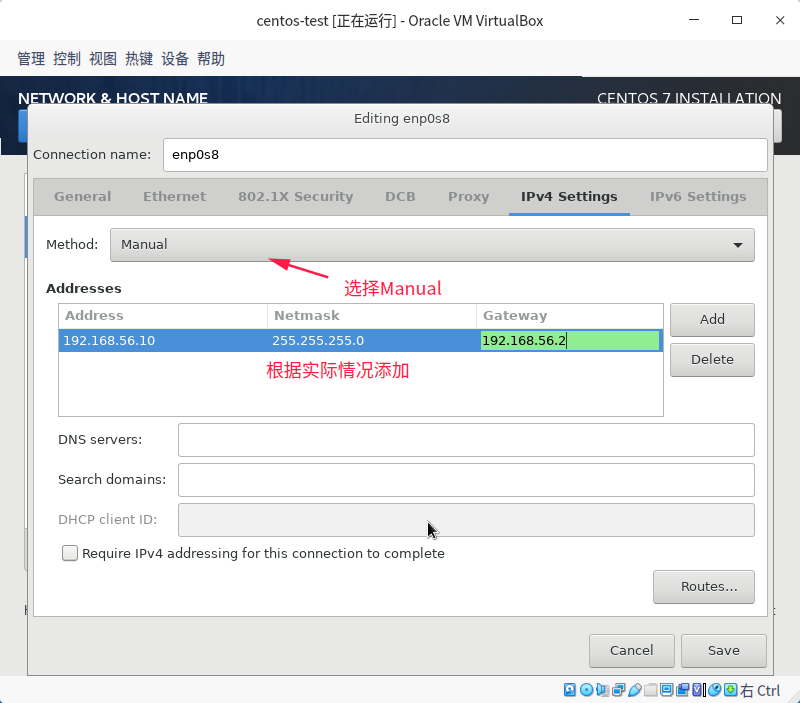The width and height of the screenshot is (800, 703).
Task: Click the right Ctrl host key label
Action: [x=760, y=690]
